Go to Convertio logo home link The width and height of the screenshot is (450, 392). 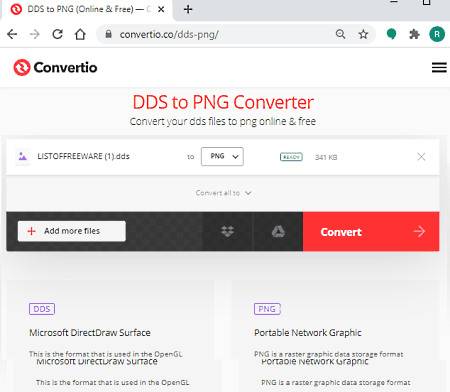[55, 67]
